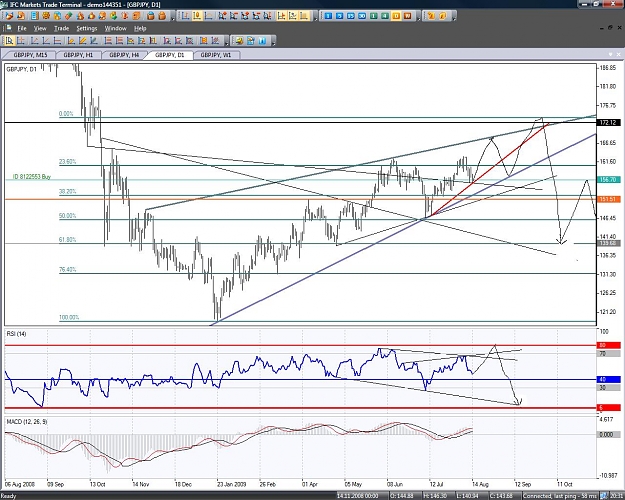Click the red RSI 80 level label

point(608,345)
